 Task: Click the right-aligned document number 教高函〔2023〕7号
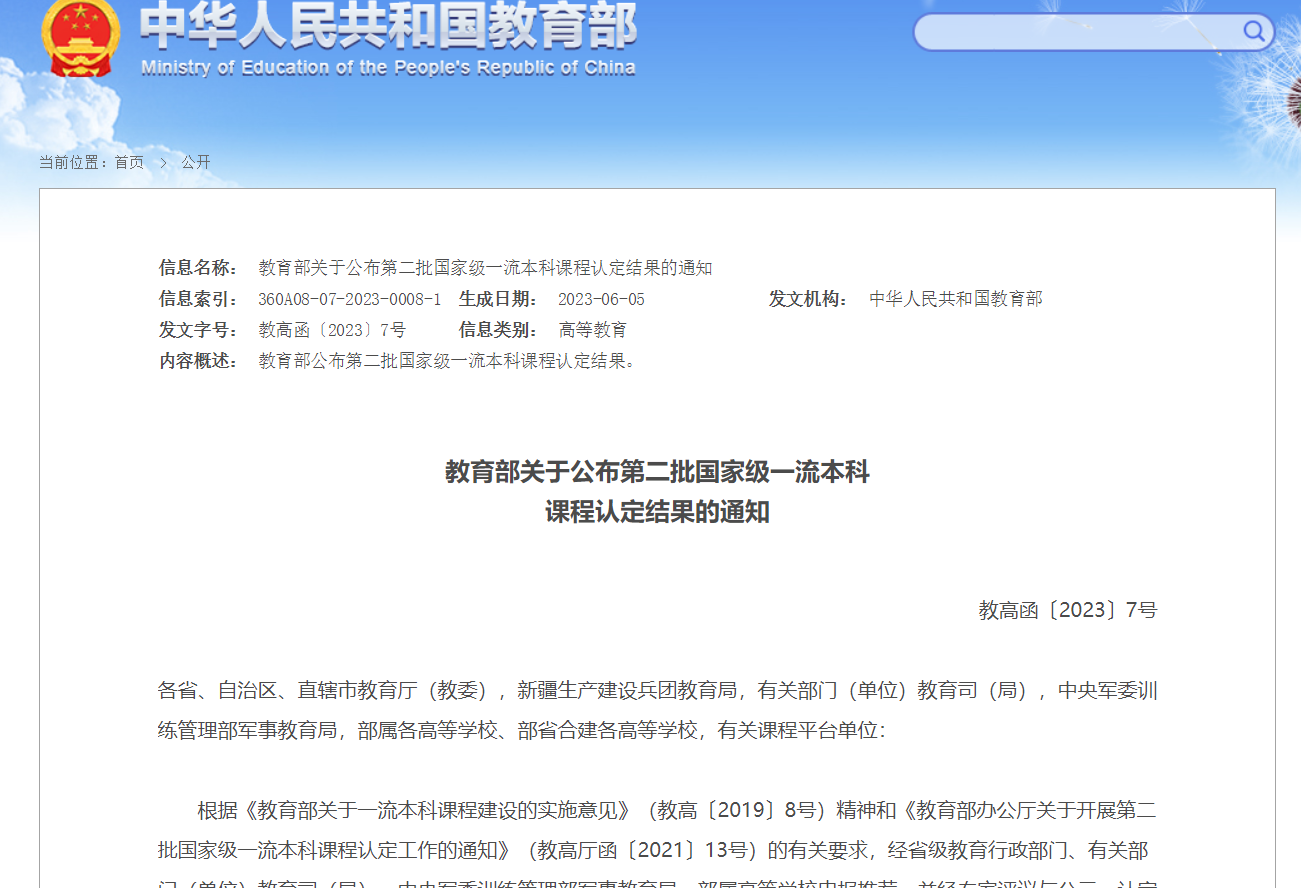1067,610
